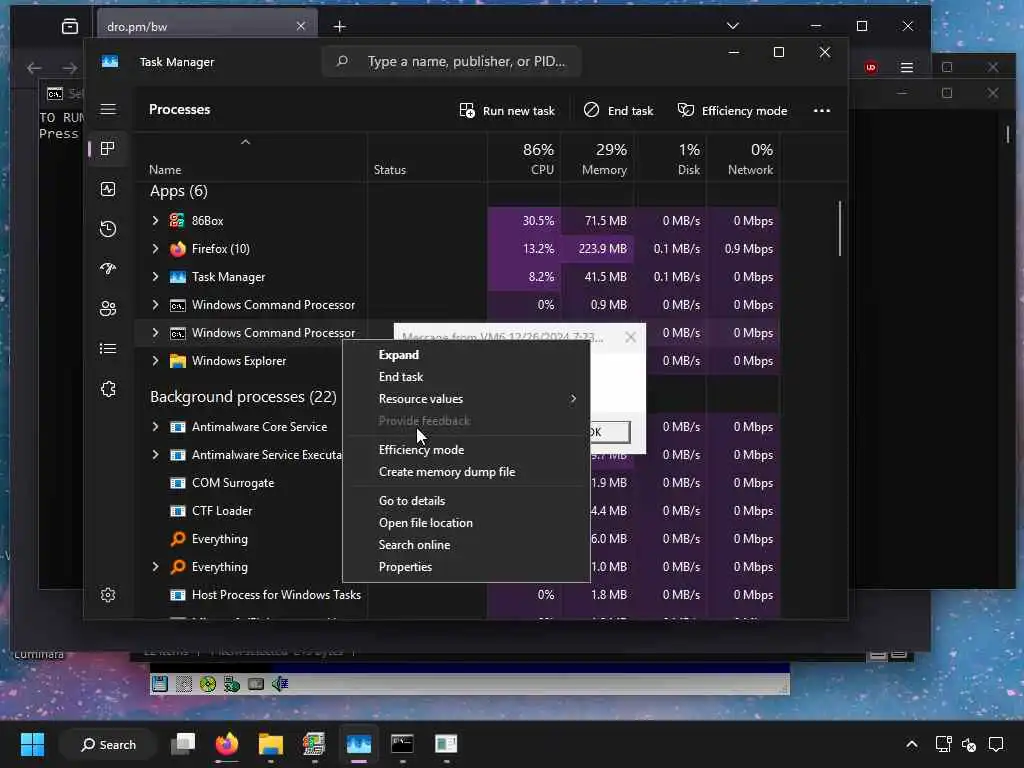Screen dimensions: 1024x768
Task: Open Task View from taskbar
Action: pyautogui.click(x=183, y=744)
